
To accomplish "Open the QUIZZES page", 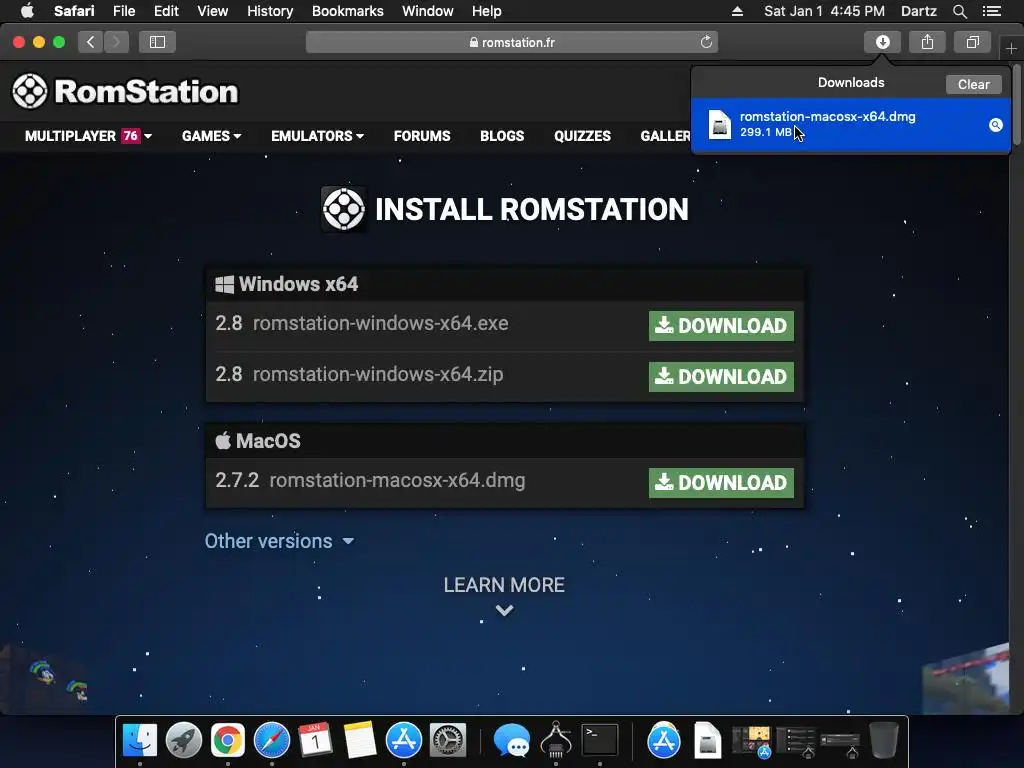I will pyautogui.click(x=583, y=136).
